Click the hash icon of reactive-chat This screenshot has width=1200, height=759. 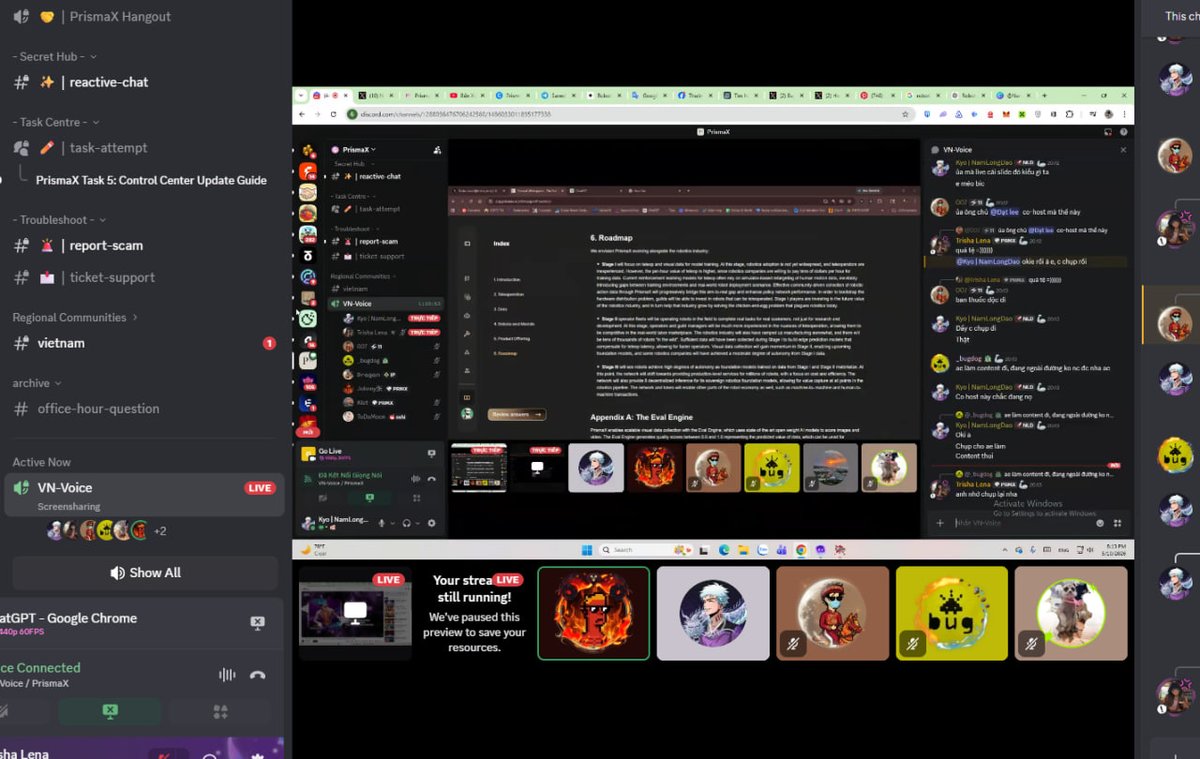21,82
